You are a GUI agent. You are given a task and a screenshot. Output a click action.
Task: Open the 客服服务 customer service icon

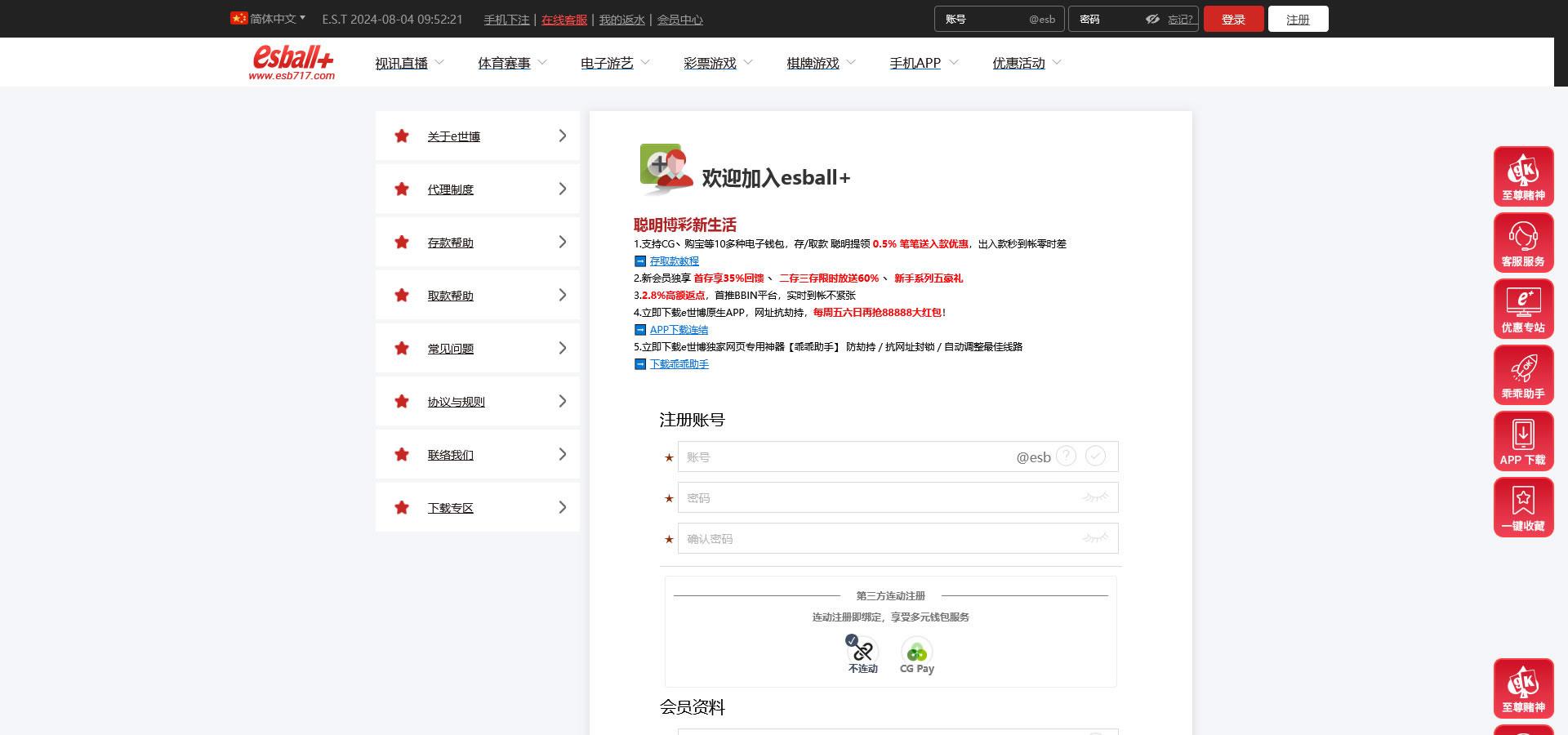point(1523,243)
